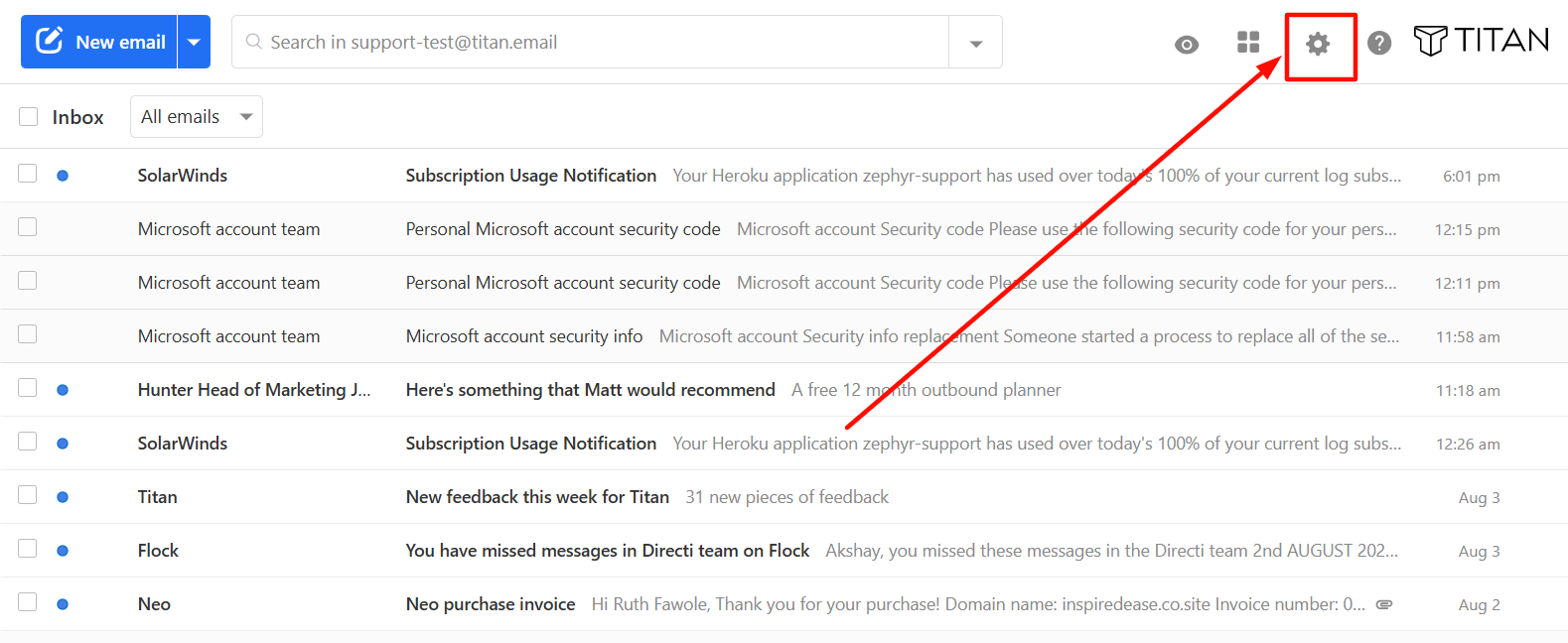The image size is (1568, 643).
Task: Select the Flock email checkbox
Action: 28,549
